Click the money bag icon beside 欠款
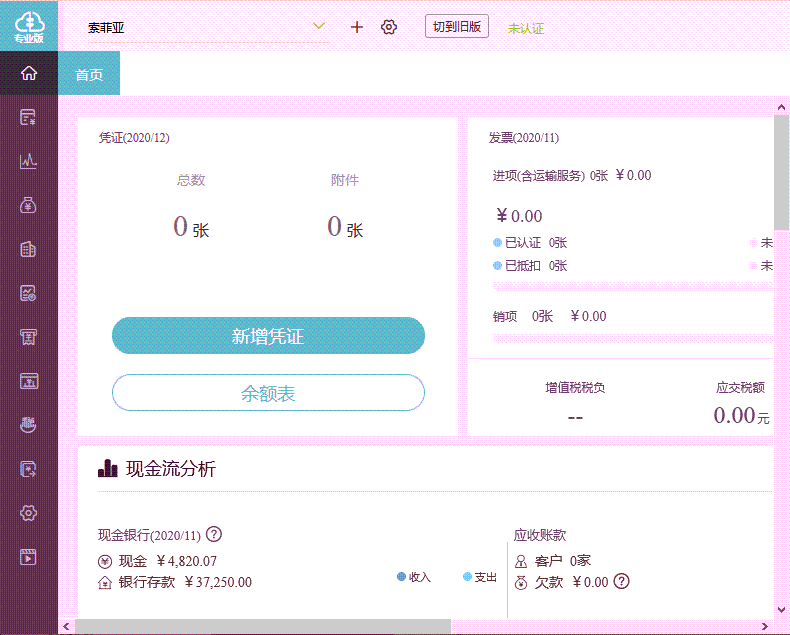Image resolution: width=790 pixels, height=635 pixels. point(521,583)
